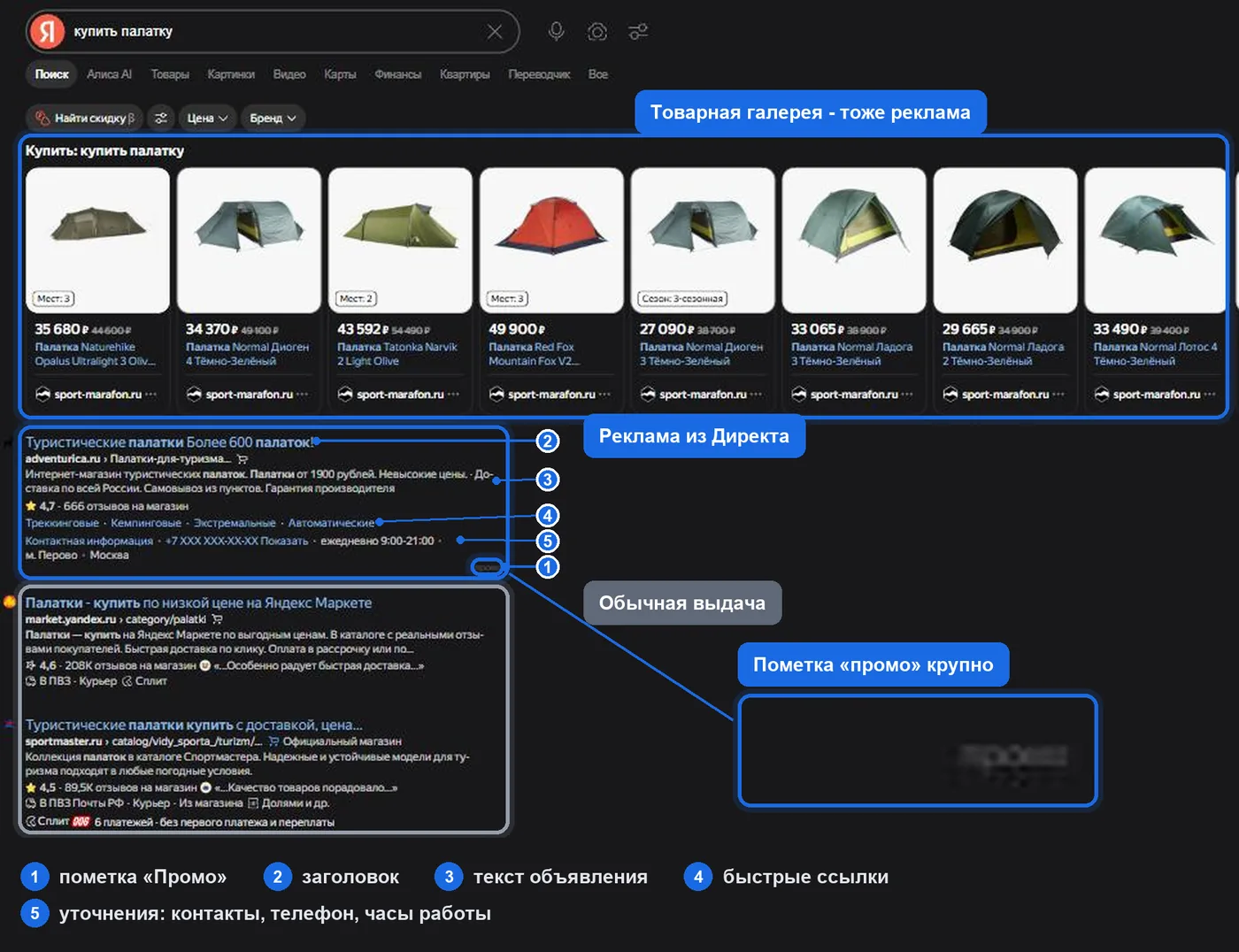Open the Экстремальные quick link
The height and width of the screenshot is (952, 1239).
coord(235,523)
